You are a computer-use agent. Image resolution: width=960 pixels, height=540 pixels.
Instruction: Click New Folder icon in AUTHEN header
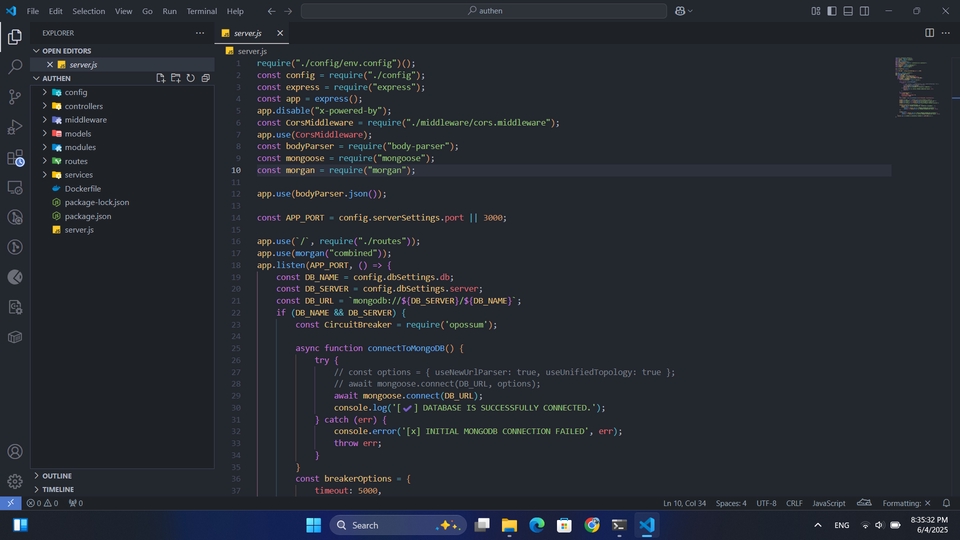tap(175, 78)
